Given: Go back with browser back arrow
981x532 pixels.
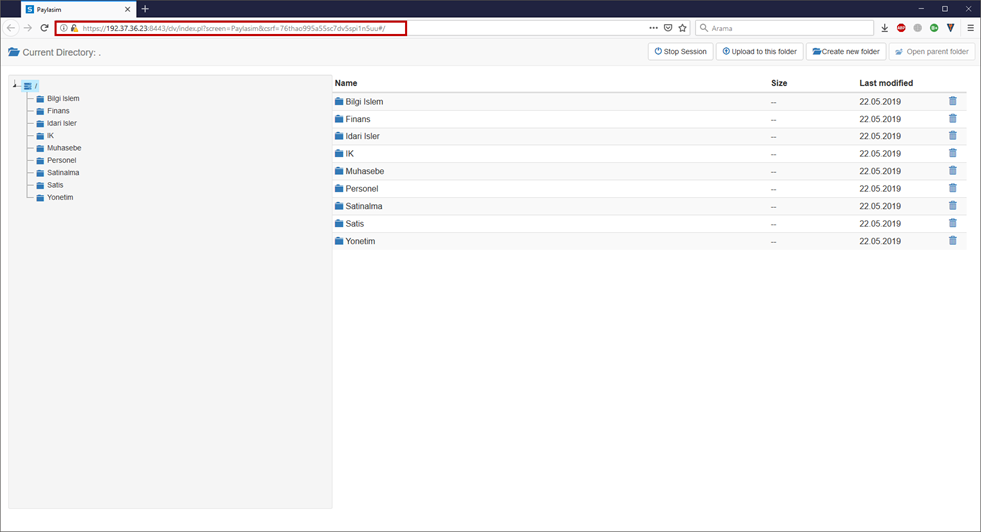Looking at the screenshot, I should pos(11,28).
